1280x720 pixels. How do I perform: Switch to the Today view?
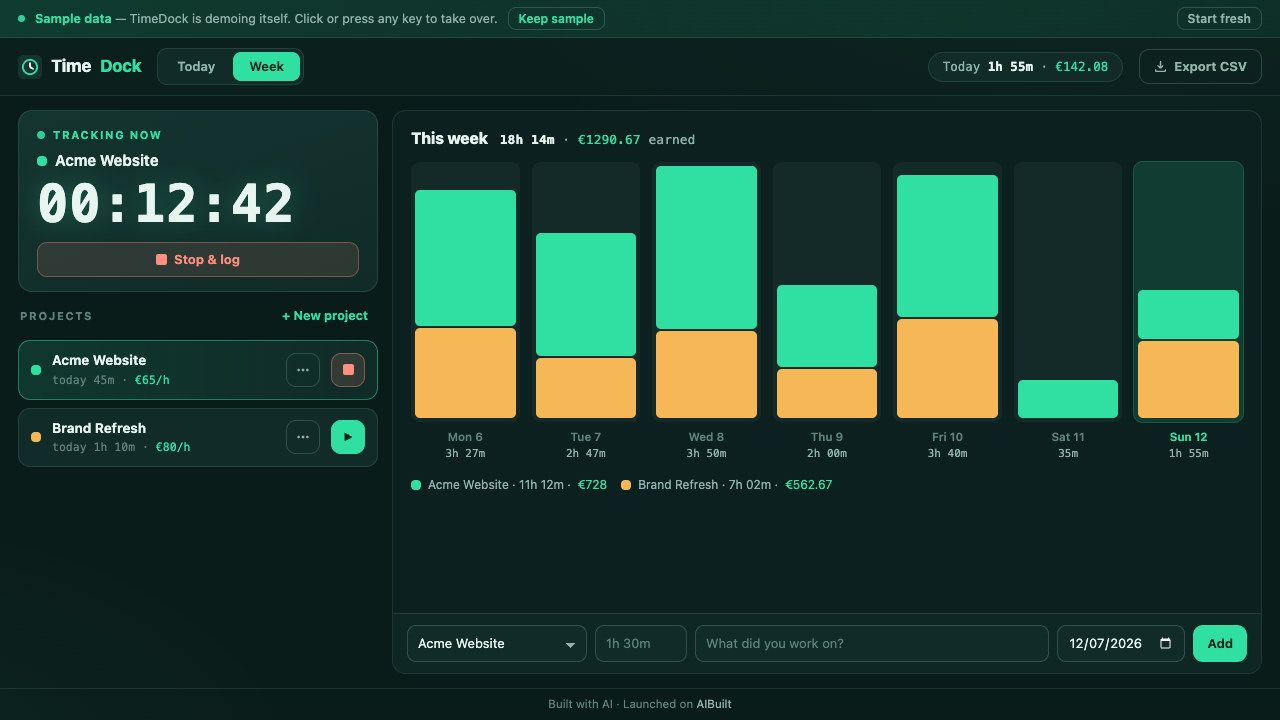(x=196, y=67)
